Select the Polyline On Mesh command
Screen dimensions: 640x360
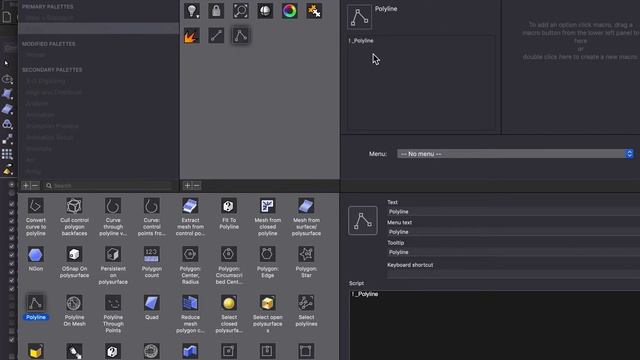pos(74,311)
